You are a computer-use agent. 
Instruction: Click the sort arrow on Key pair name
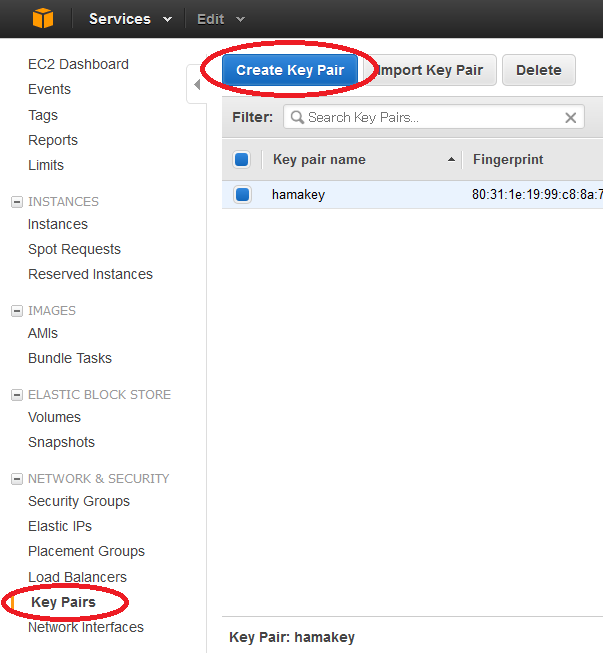(x=451, y=160)
